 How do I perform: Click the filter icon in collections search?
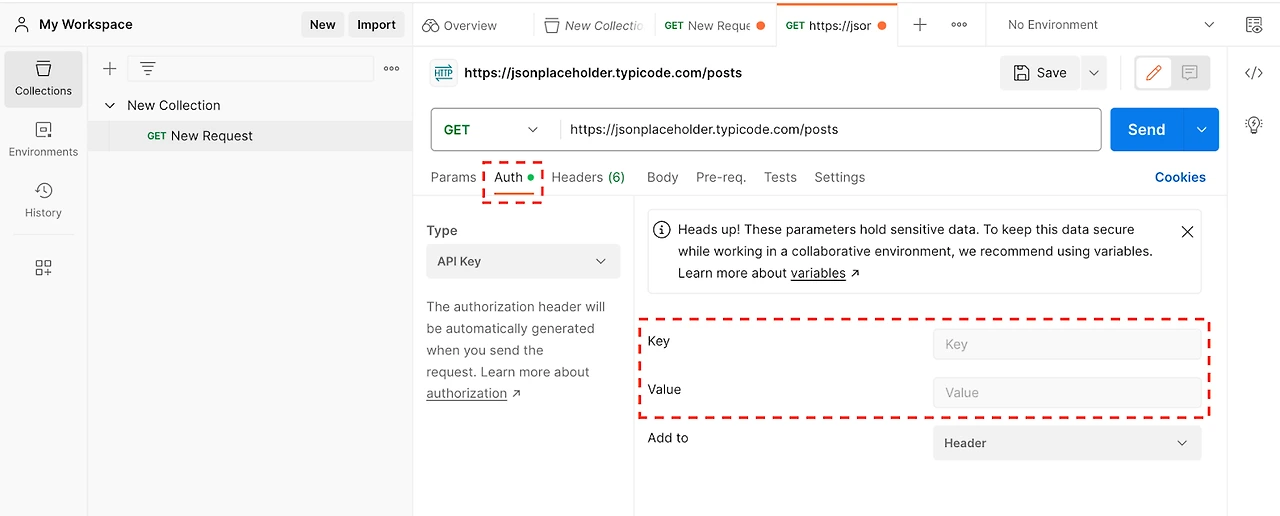tap(148, 68)
